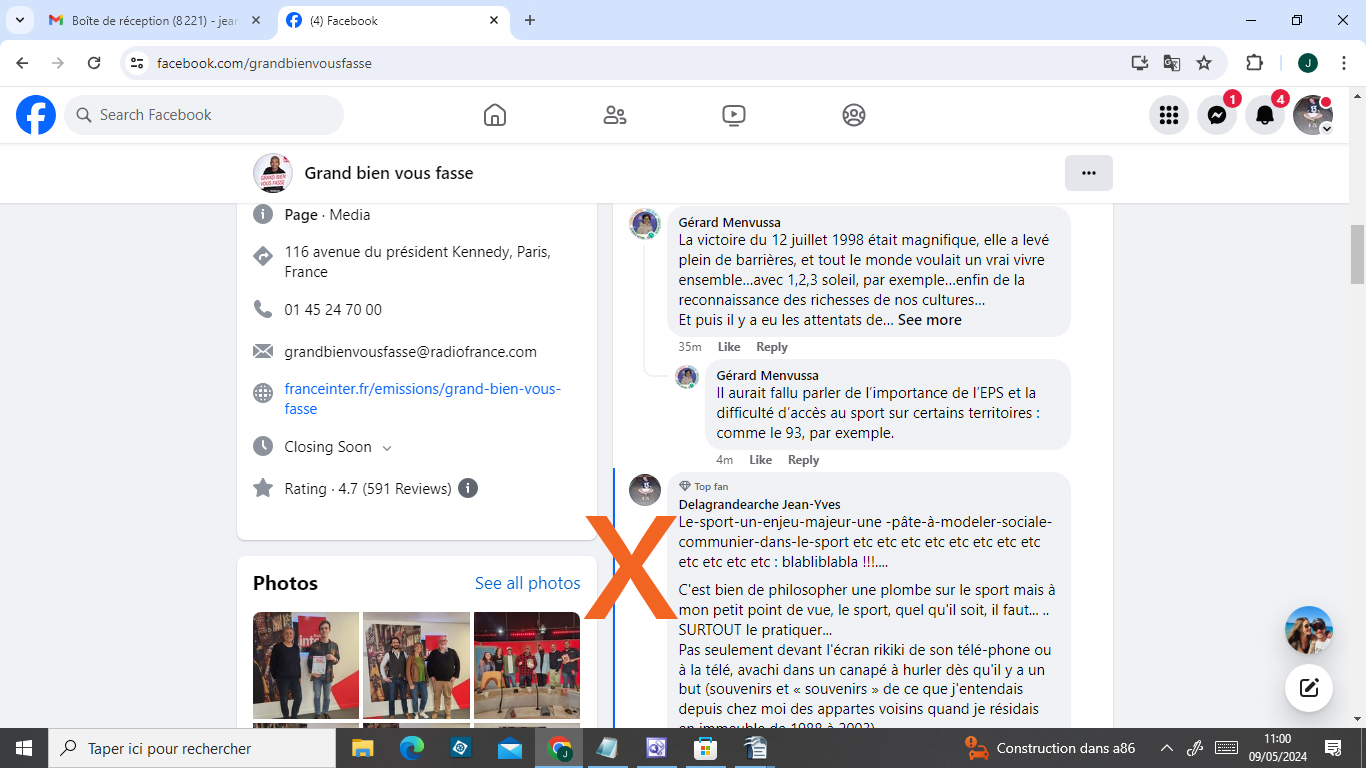Image resolution: width=1366 pixels, height=768 pixels.
Task: Open the first photo thumbnail with two men
Action: pyautogui.click(x=306, y=665)
